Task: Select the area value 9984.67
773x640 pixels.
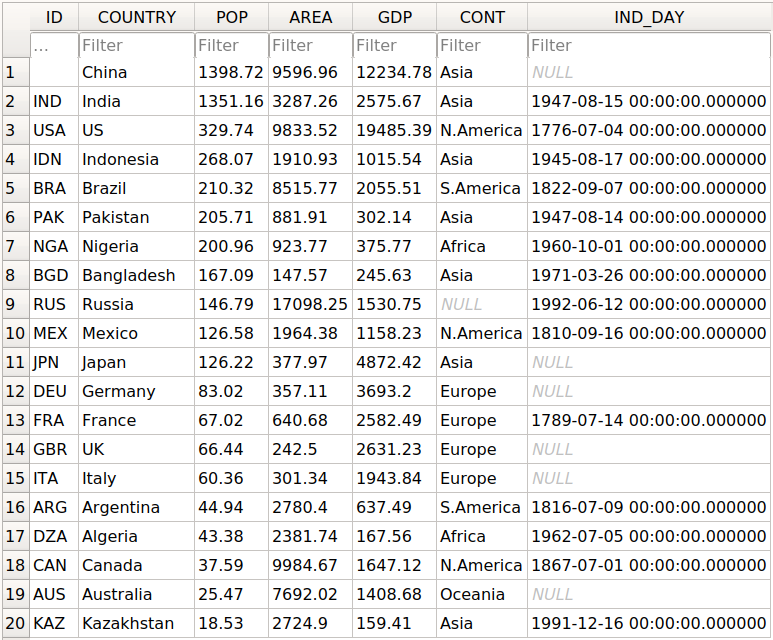Action: (311, 566)
